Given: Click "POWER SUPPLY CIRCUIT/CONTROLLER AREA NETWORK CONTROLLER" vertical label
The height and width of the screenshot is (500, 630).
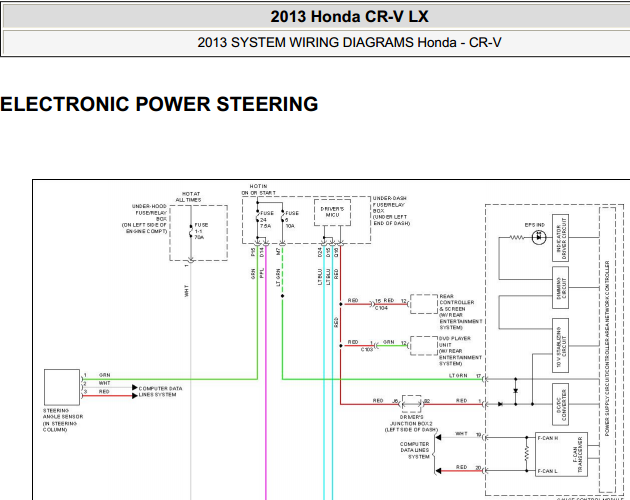Looking at the screenshot, I should click(607, 348).
